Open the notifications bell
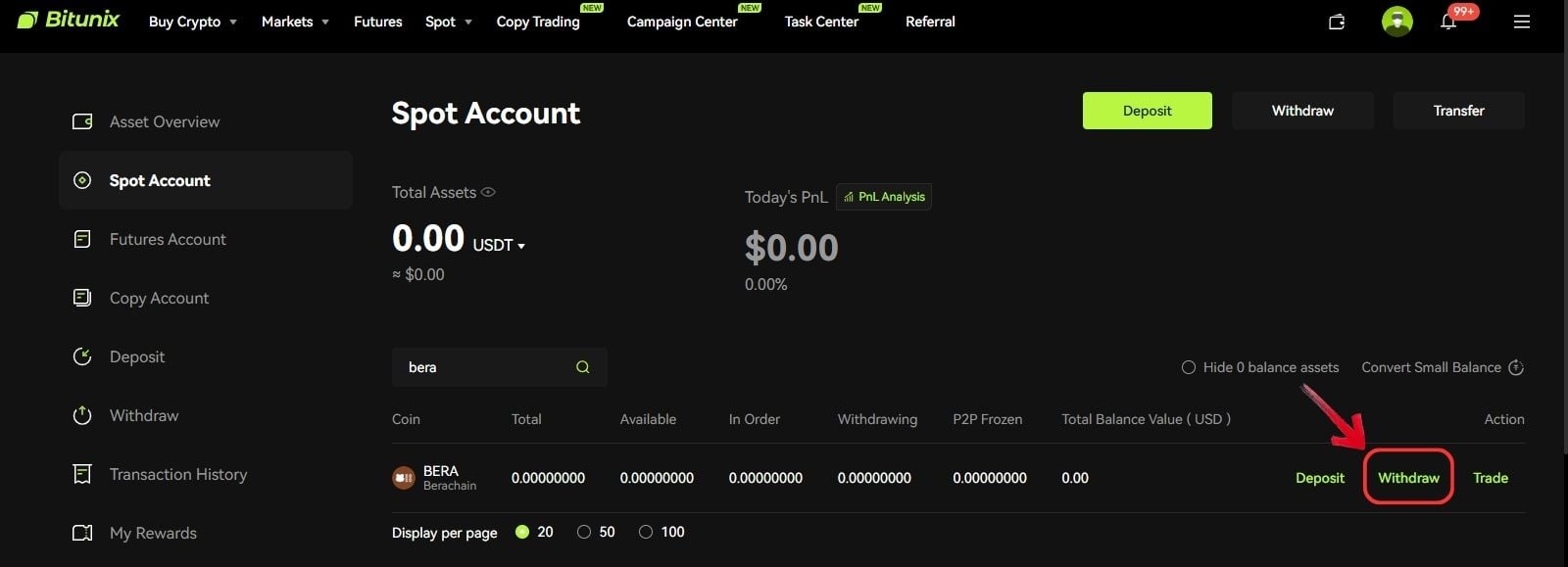The image size is (1568, 567). coord(1448,22)
